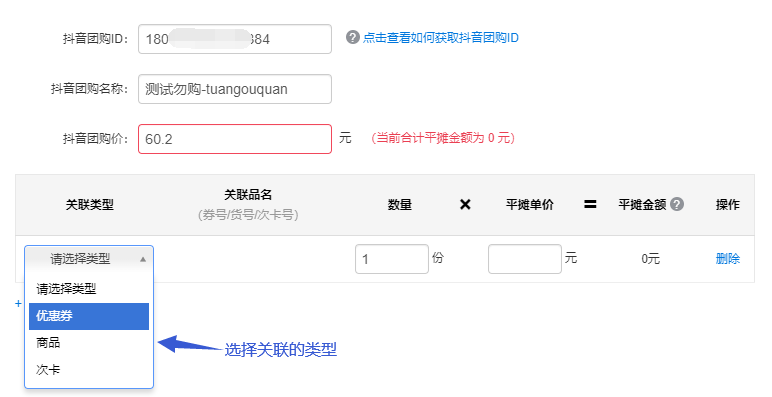
Task: Click the 抖音团购价 field showing 60.2
Action: 235,139
